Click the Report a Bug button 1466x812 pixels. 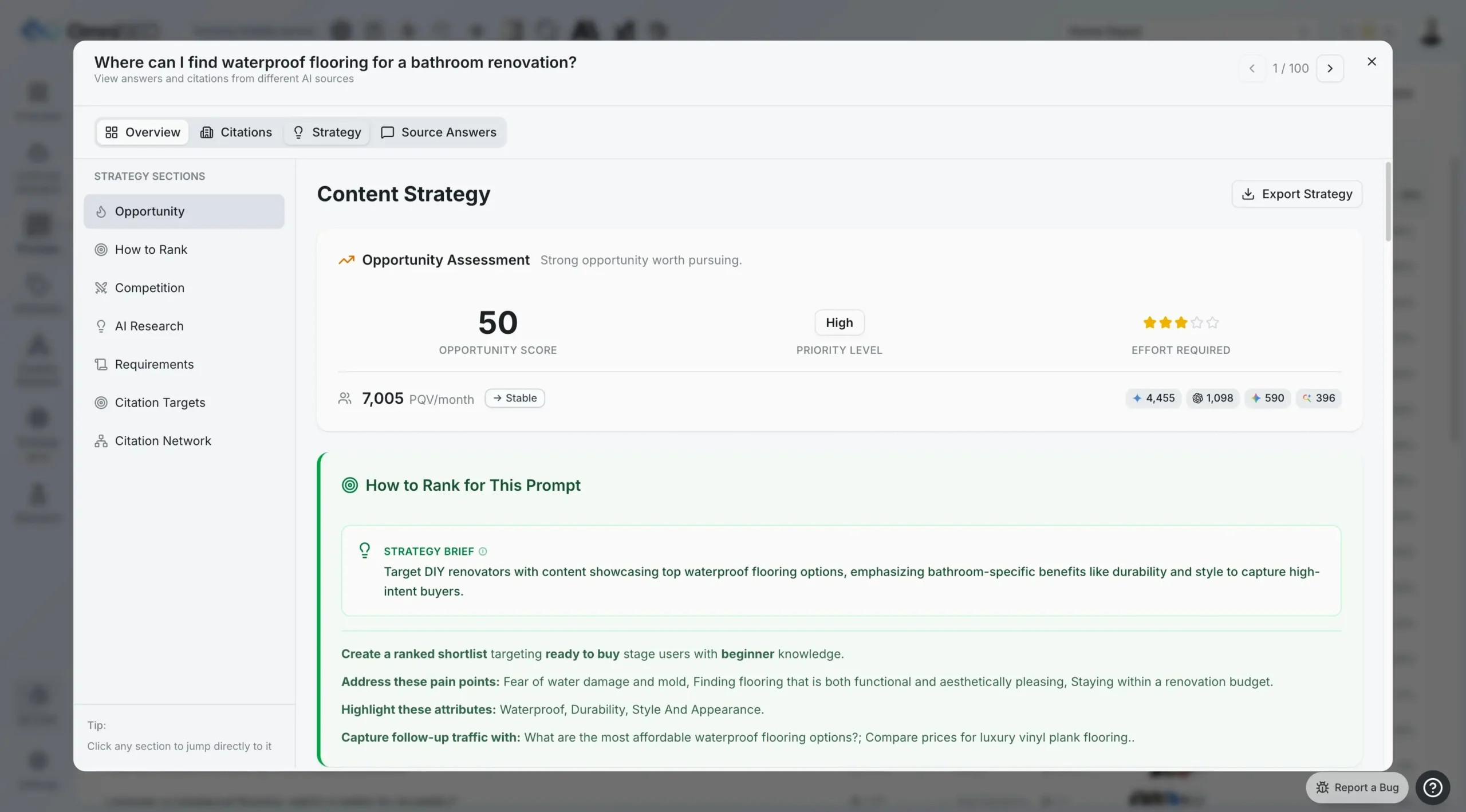pyautogui.click(x=1356, y=787)
